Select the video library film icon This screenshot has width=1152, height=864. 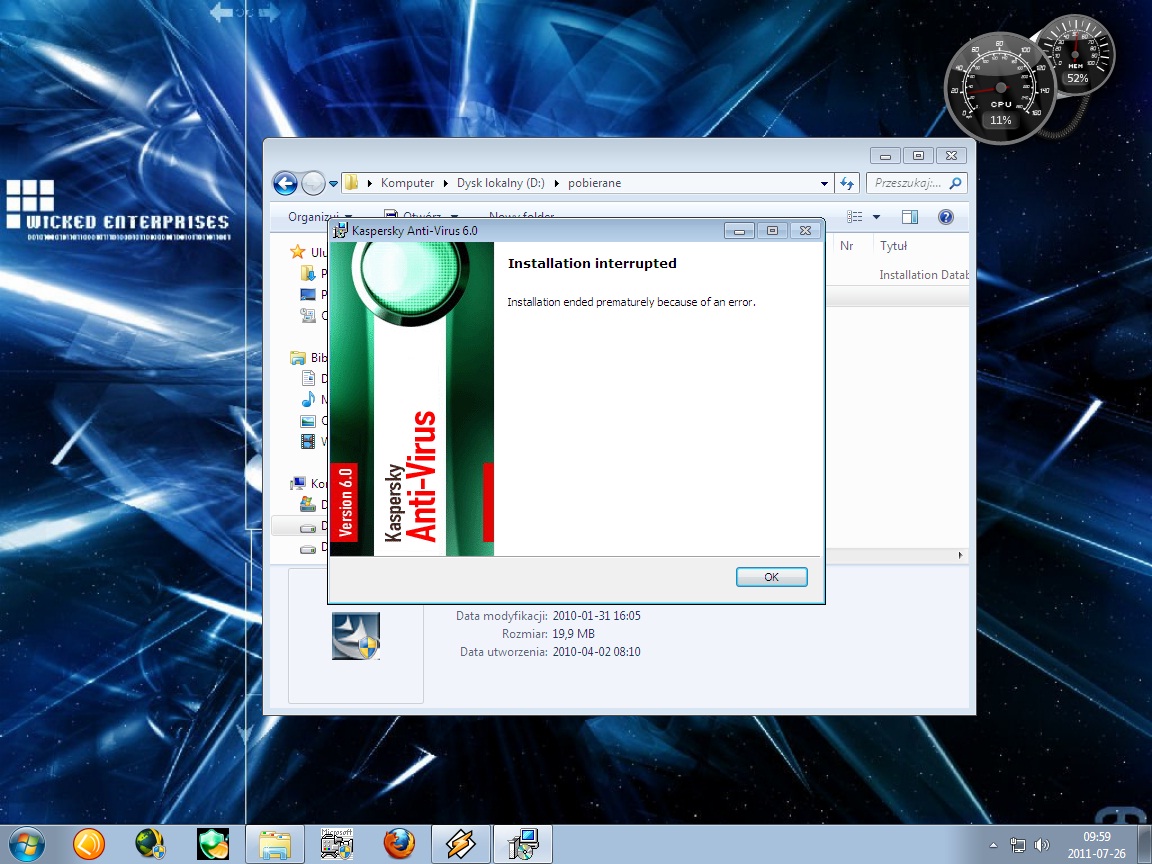309,442
